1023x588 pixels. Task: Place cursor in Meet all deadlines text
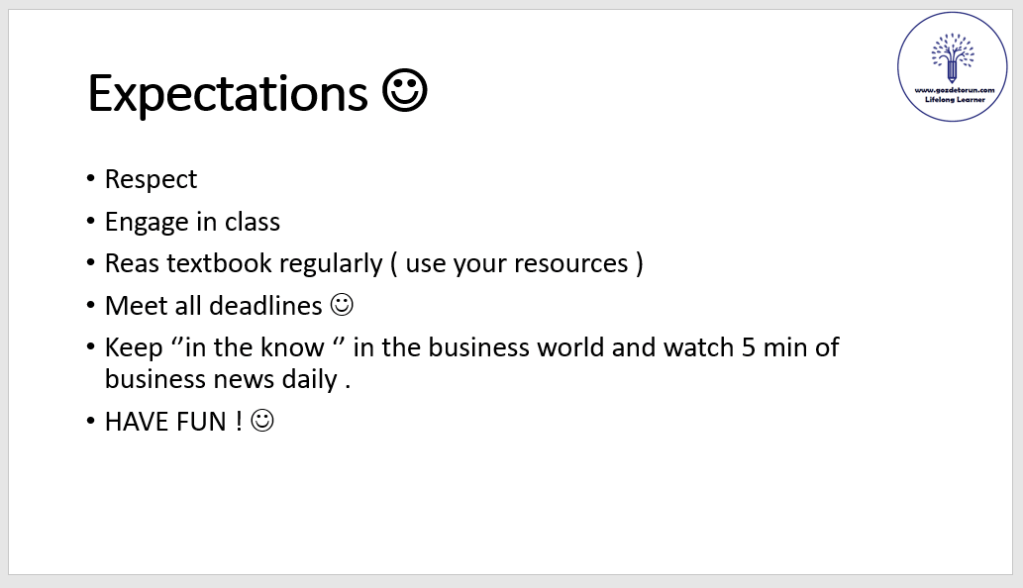(x=213, y=305)
